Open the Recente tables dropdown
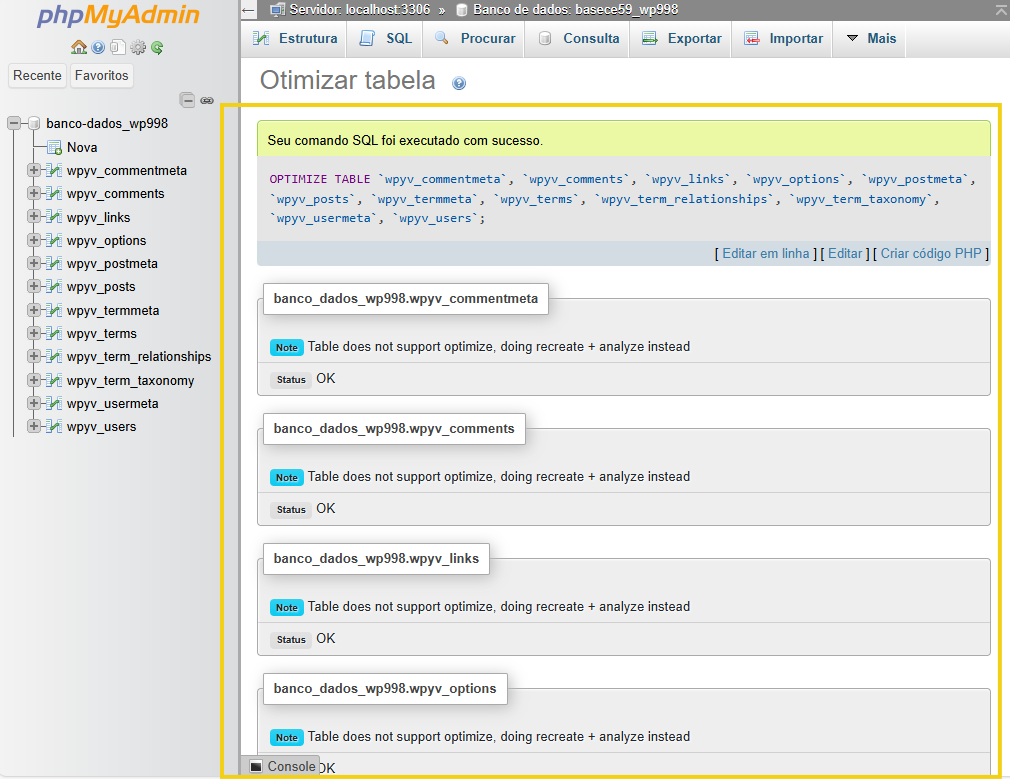 pyautogui.click(x=37, y=75)
